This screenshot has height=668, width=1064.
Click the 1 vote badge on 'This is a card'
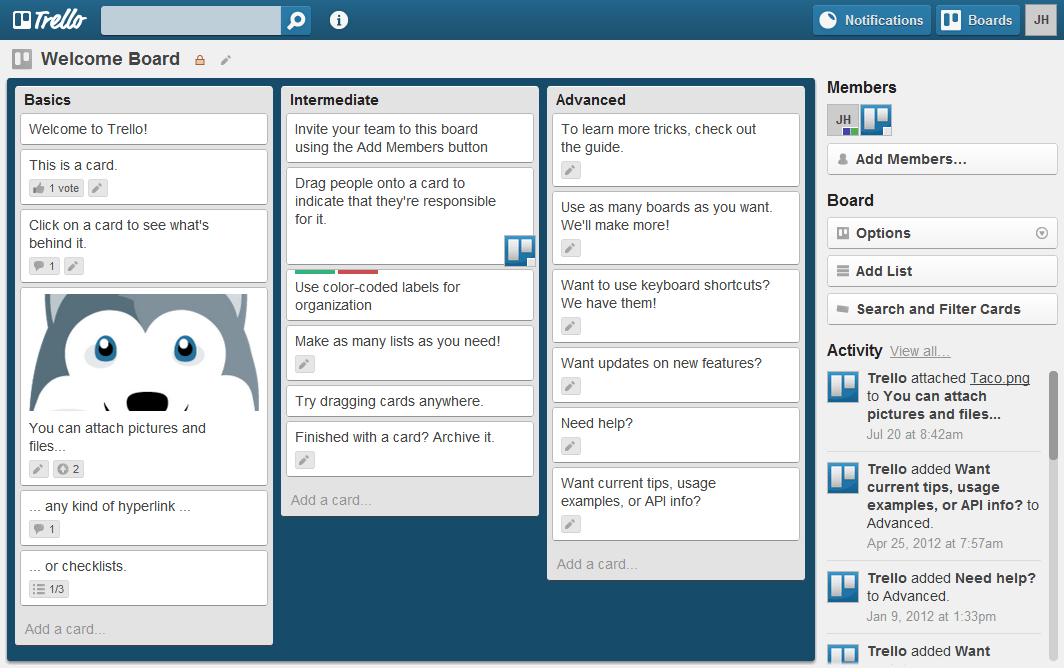tap(56, 188)
